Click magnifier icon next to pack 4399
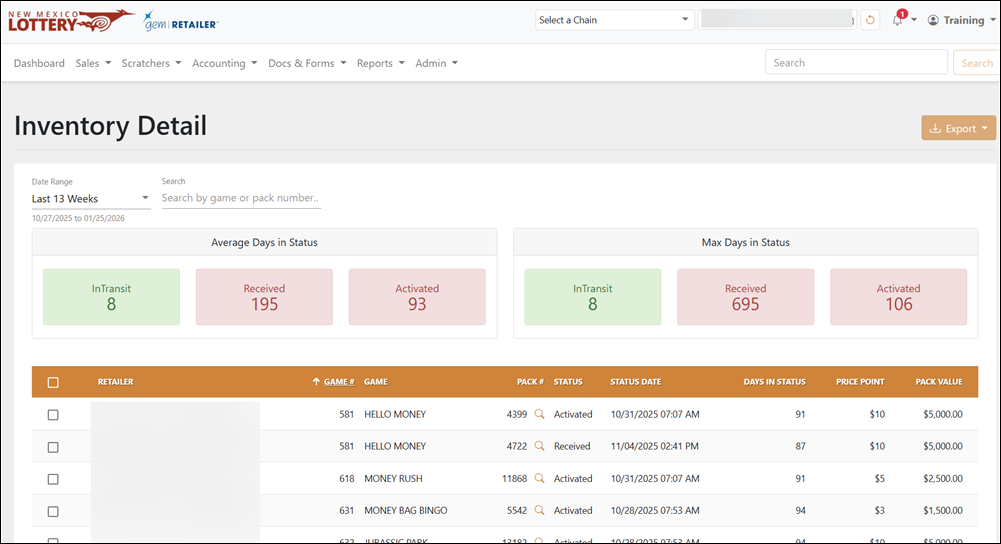Viewport: 1001px width, 544px height. pyautogui.click(x=539, y=414)
